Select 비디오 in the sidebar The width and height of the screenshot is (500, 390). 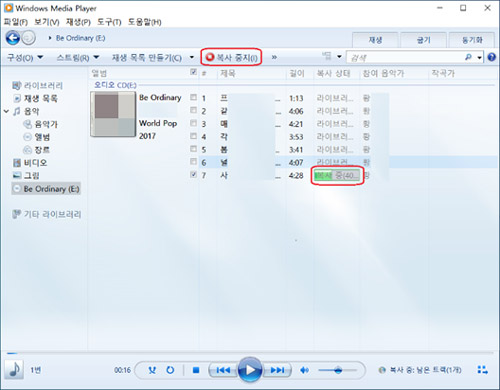[30, 163]
